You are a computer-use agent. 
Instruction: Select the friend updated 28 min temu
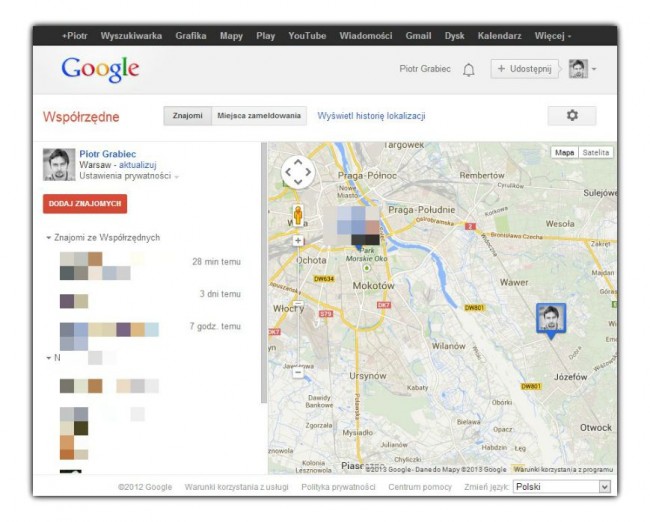(150, 266)
